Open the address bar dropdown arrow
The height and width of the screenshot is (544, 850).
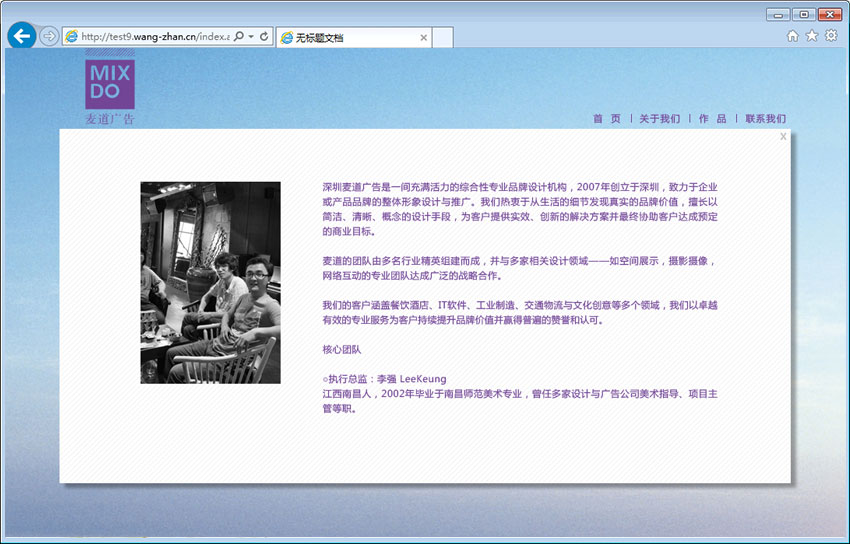[251, 36]
